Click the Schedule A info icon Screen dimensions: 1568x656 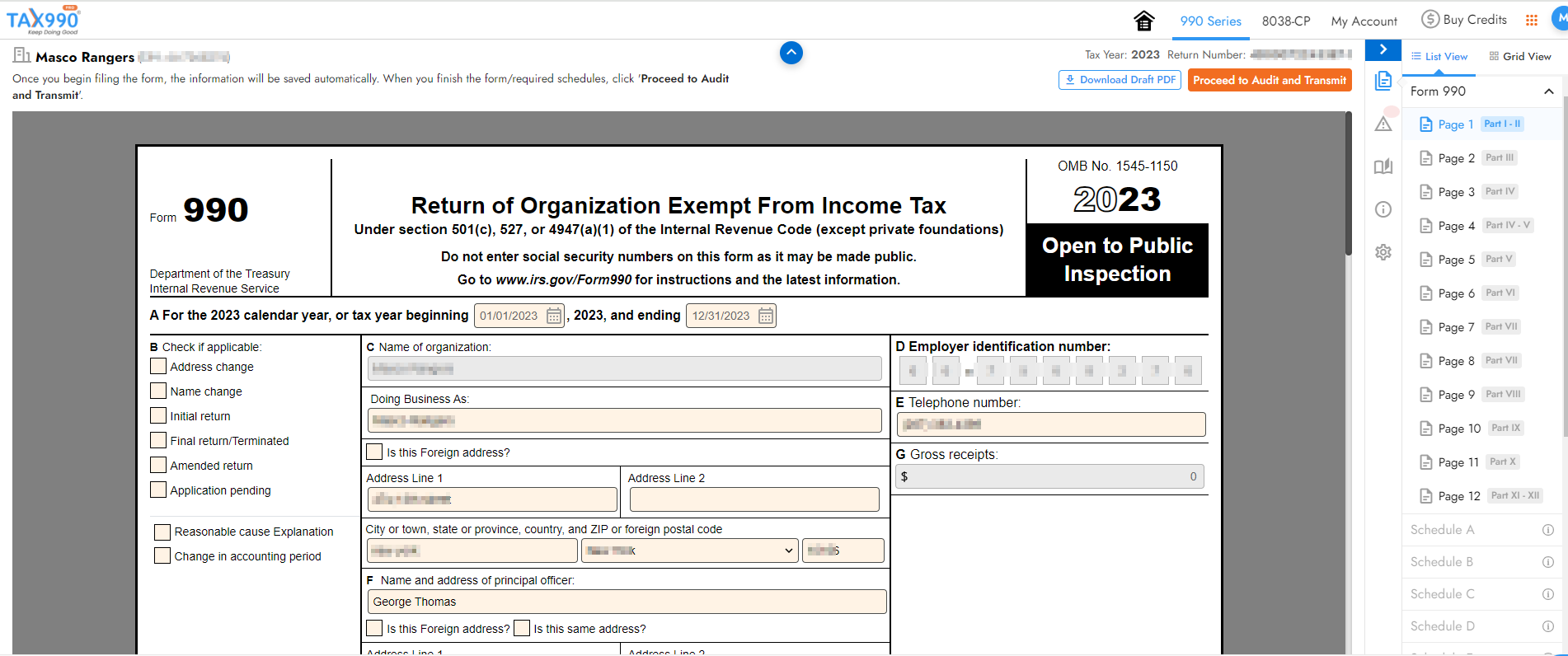(1548, 530)
